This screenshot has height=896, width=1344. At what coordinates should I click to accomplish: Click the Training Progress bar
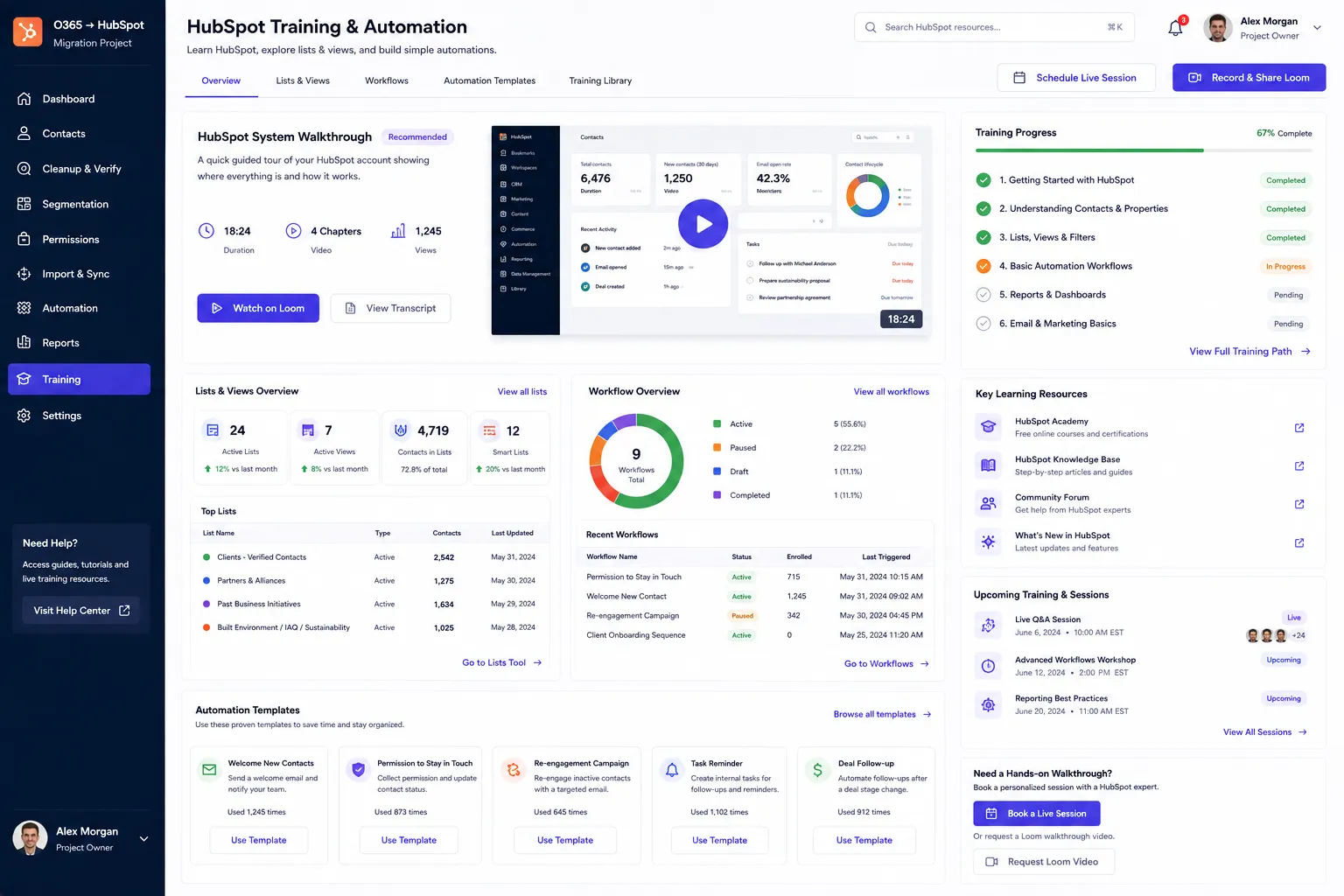(1144, 150)
